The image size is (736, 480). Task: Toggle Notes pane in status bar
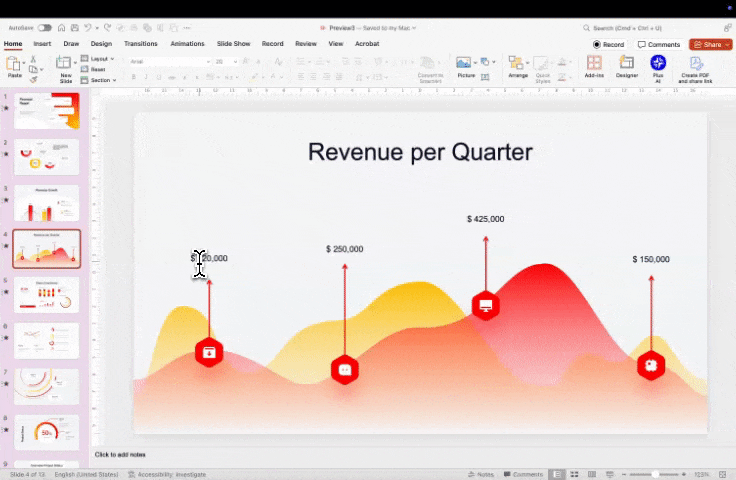click(x=481, y=474)
